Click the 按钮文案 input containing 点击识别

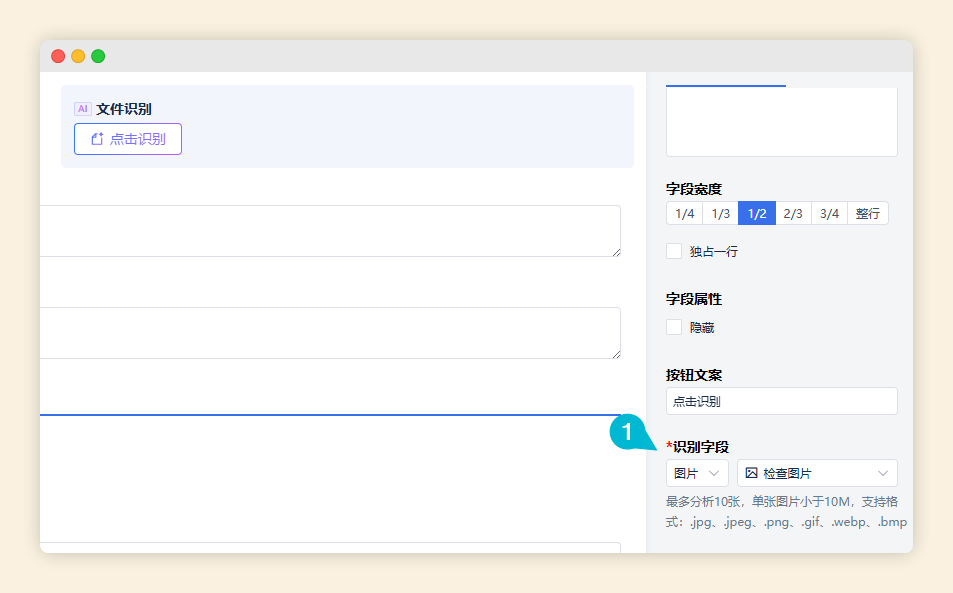pos(782,401)
